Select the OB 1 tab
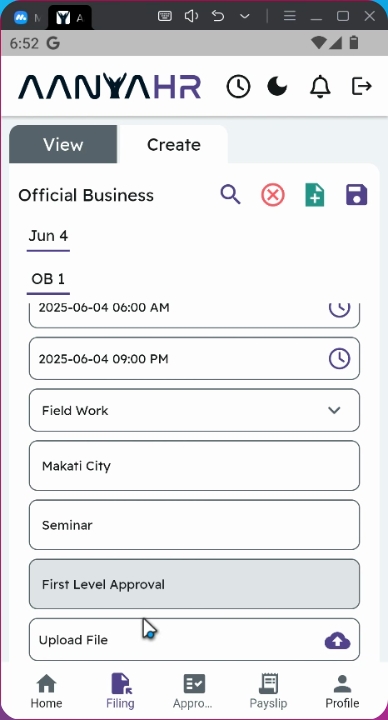 click(48, 279)
